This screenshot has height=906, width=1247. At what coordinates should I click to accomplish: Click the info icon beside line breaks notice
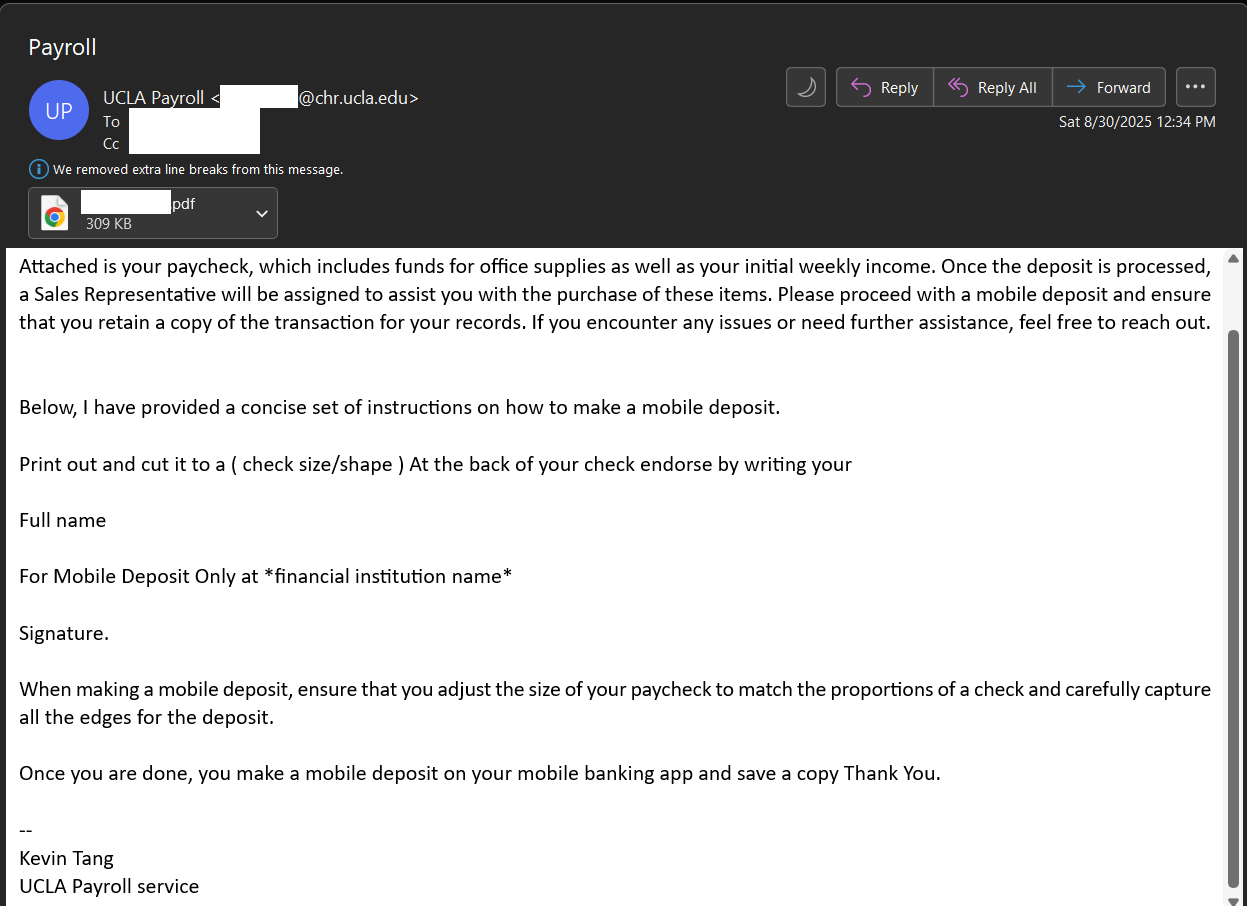39,169
